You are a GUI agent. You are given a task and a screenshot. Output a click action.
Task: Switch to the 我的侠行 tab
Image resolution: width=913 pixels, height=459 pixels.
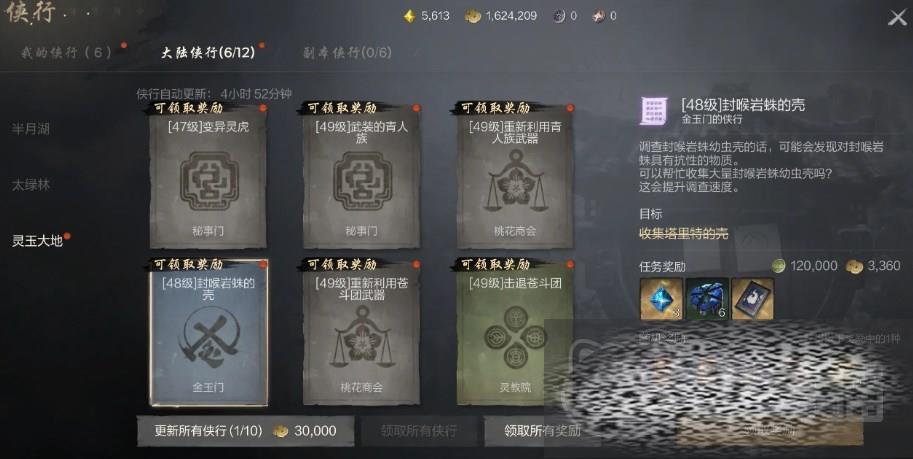point(66,52)
